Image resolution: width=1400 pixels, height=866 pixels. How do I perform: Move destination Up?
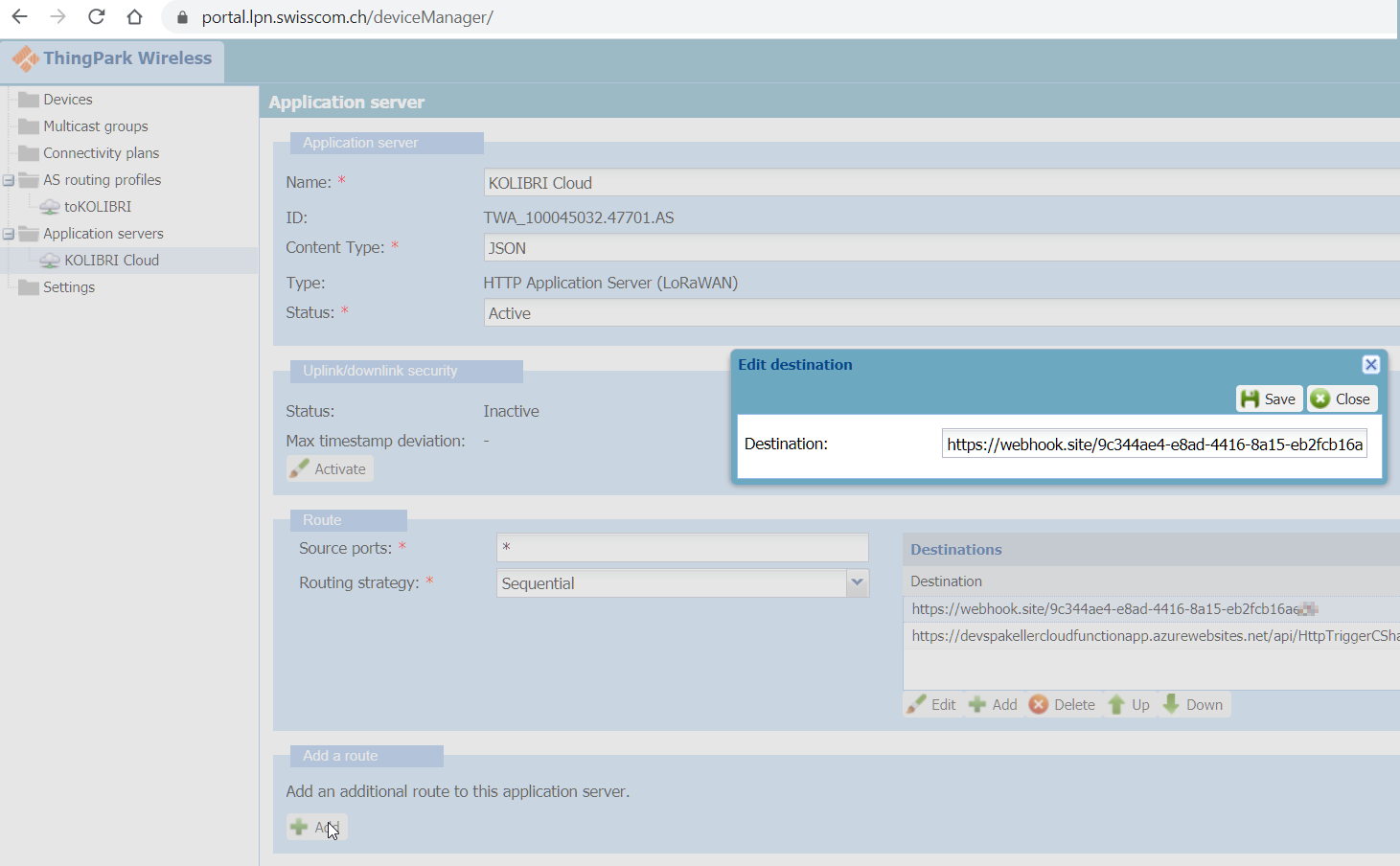[1129, 704]
